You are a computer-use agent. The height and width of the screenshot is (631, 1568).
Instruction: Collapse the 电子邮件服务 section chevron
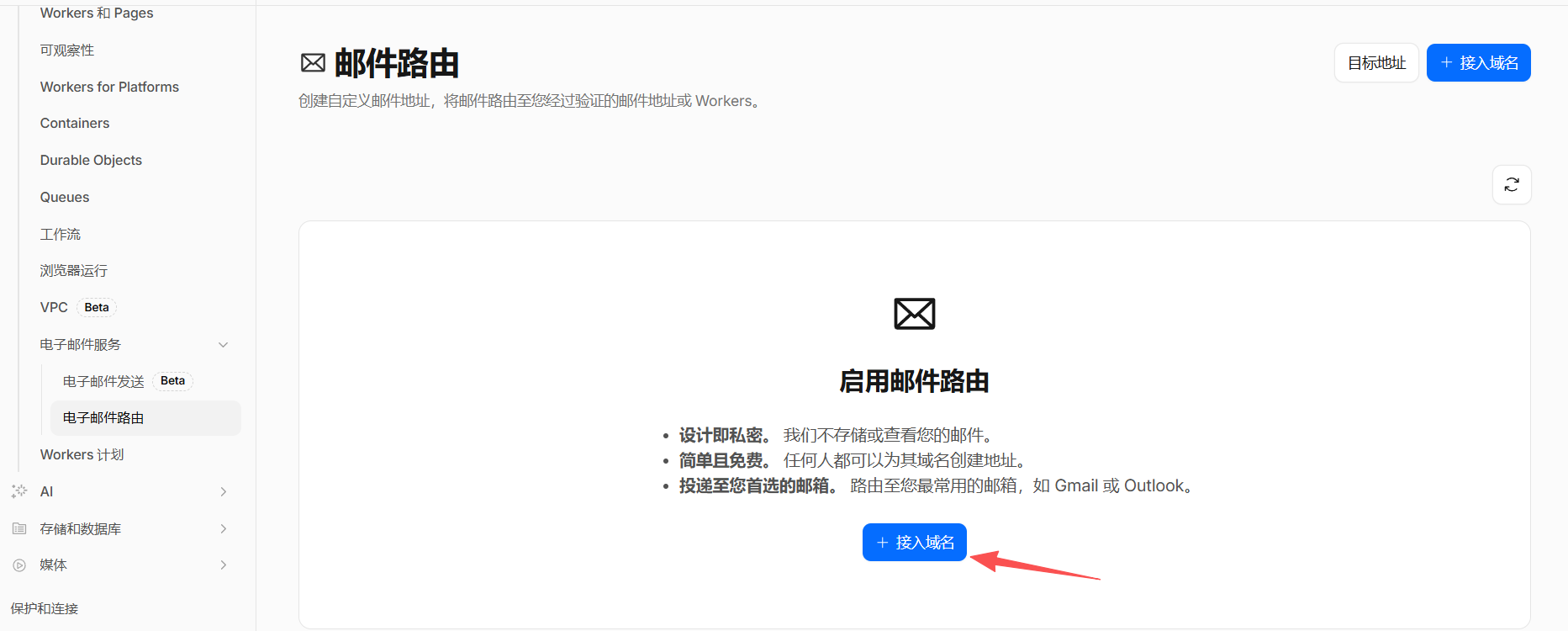(224, 344)
